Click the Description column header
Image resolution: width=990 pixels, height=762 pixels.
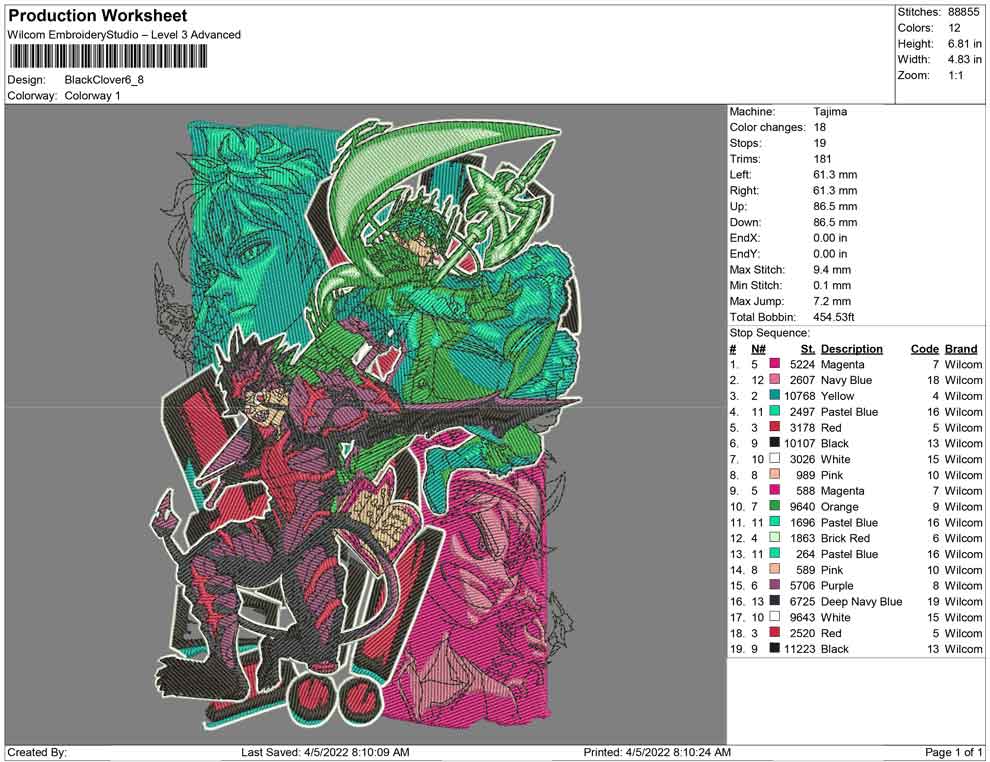[852, 349]
